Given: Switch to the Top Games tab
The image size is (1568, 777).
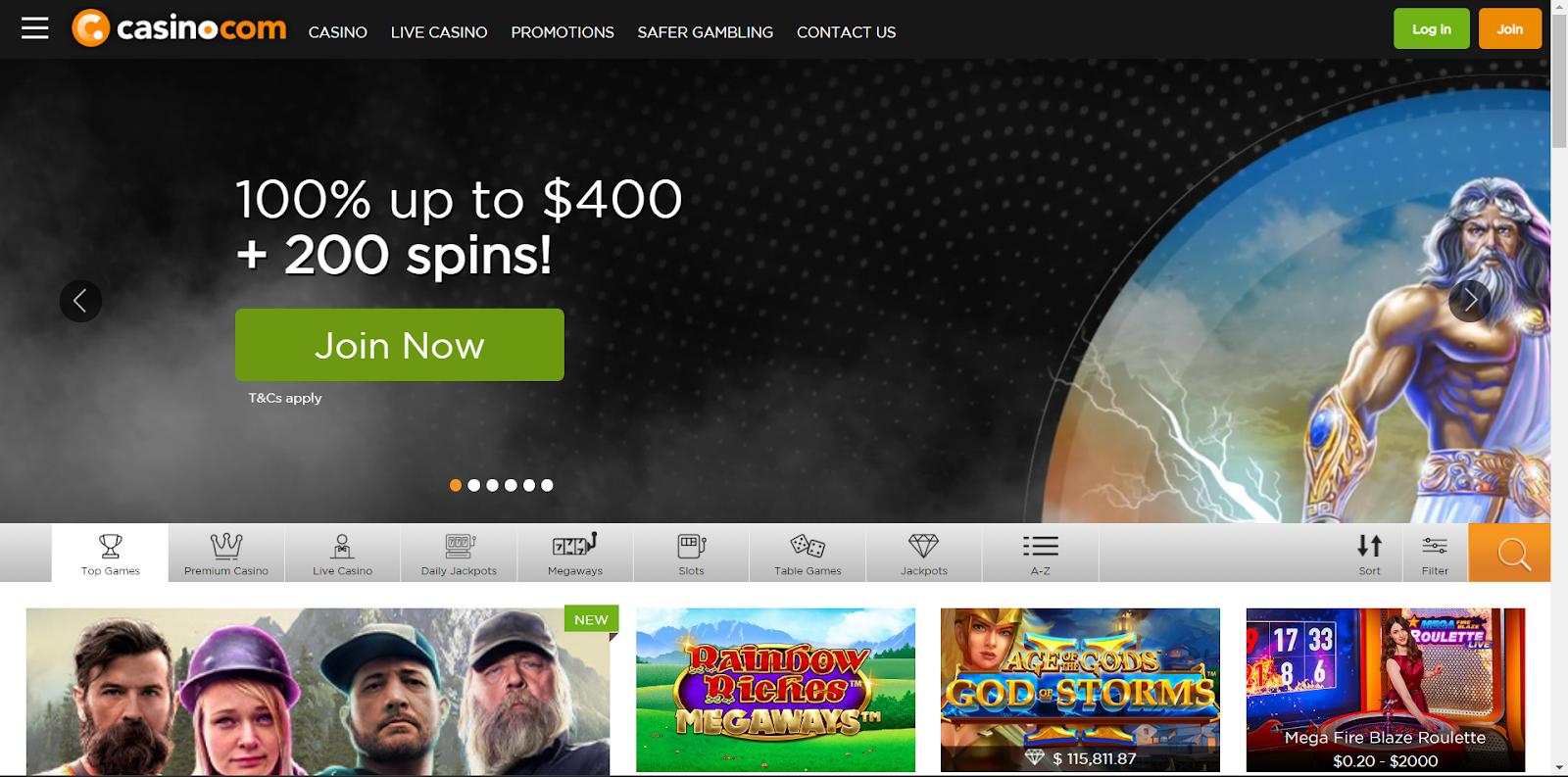Looking at the screenshot, I should (x=111, y=554).
